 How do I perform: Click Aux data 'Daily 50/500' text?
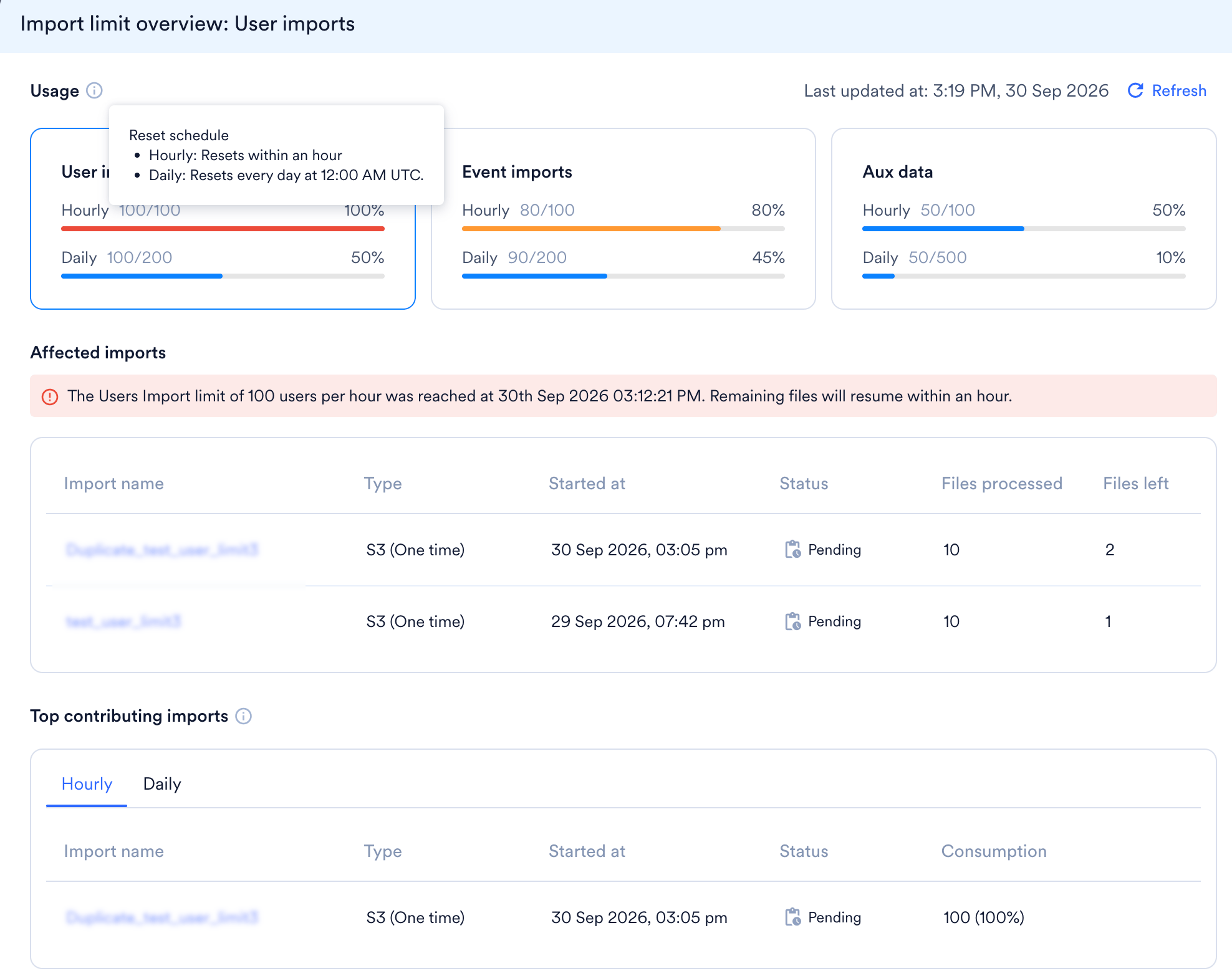[915, 258]
